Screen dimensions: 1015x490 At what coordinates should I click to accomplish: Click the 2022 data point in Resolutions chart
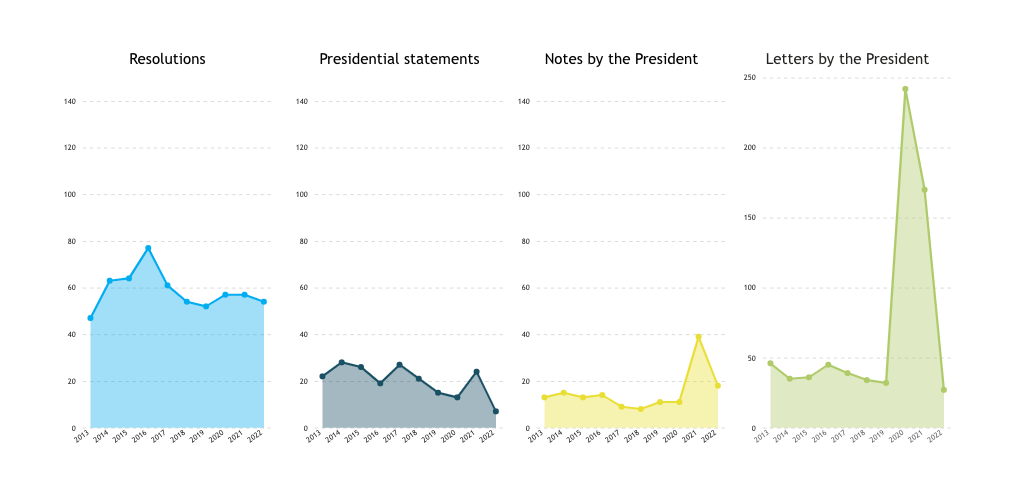(264, 302)
